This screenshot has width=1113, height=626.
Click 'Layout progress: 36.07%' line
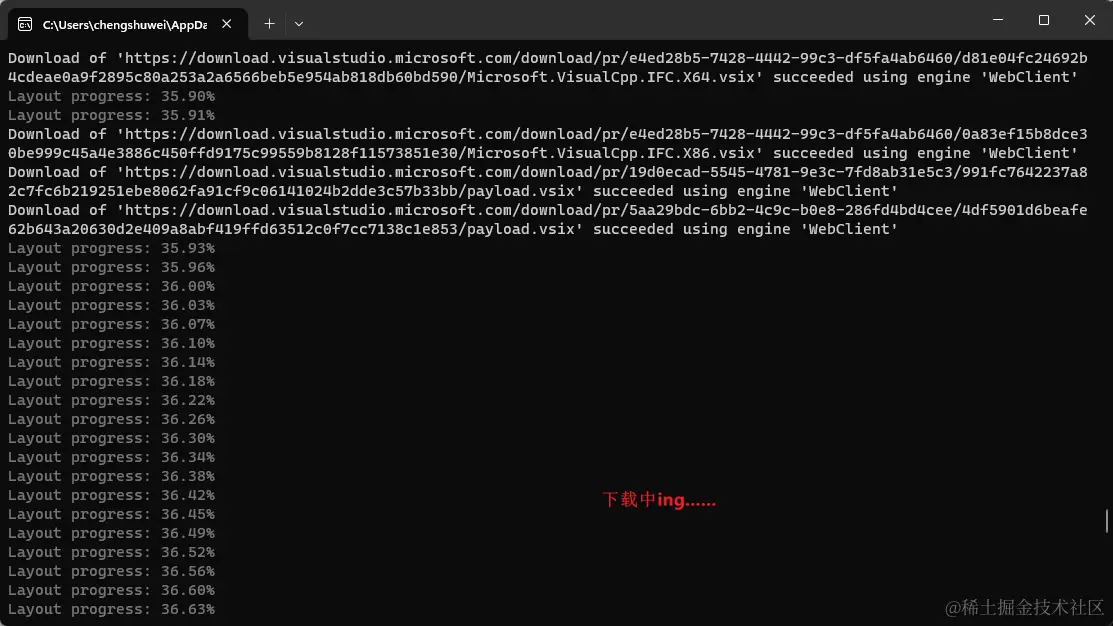click(x=111, y=324)
